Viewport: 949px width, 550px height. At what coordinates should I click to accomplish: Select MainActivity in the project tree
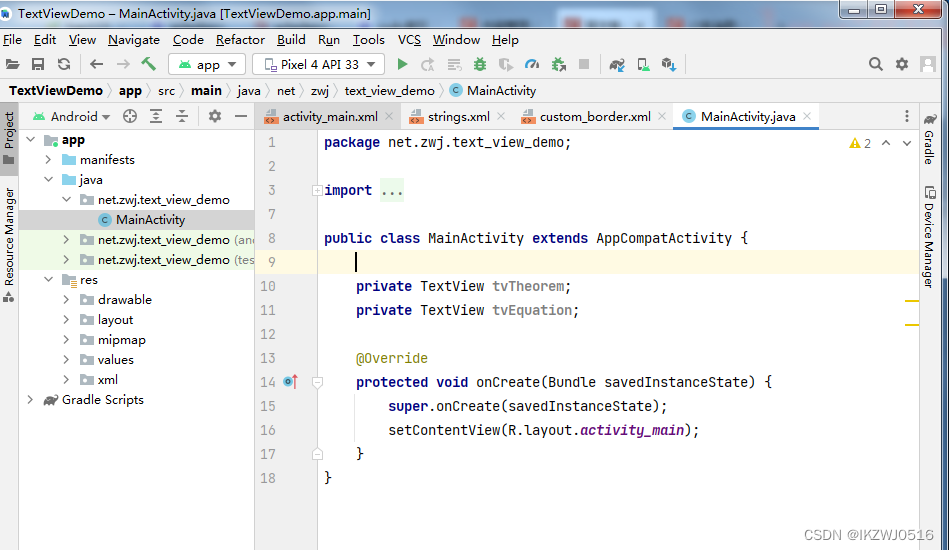click(137, 220)
